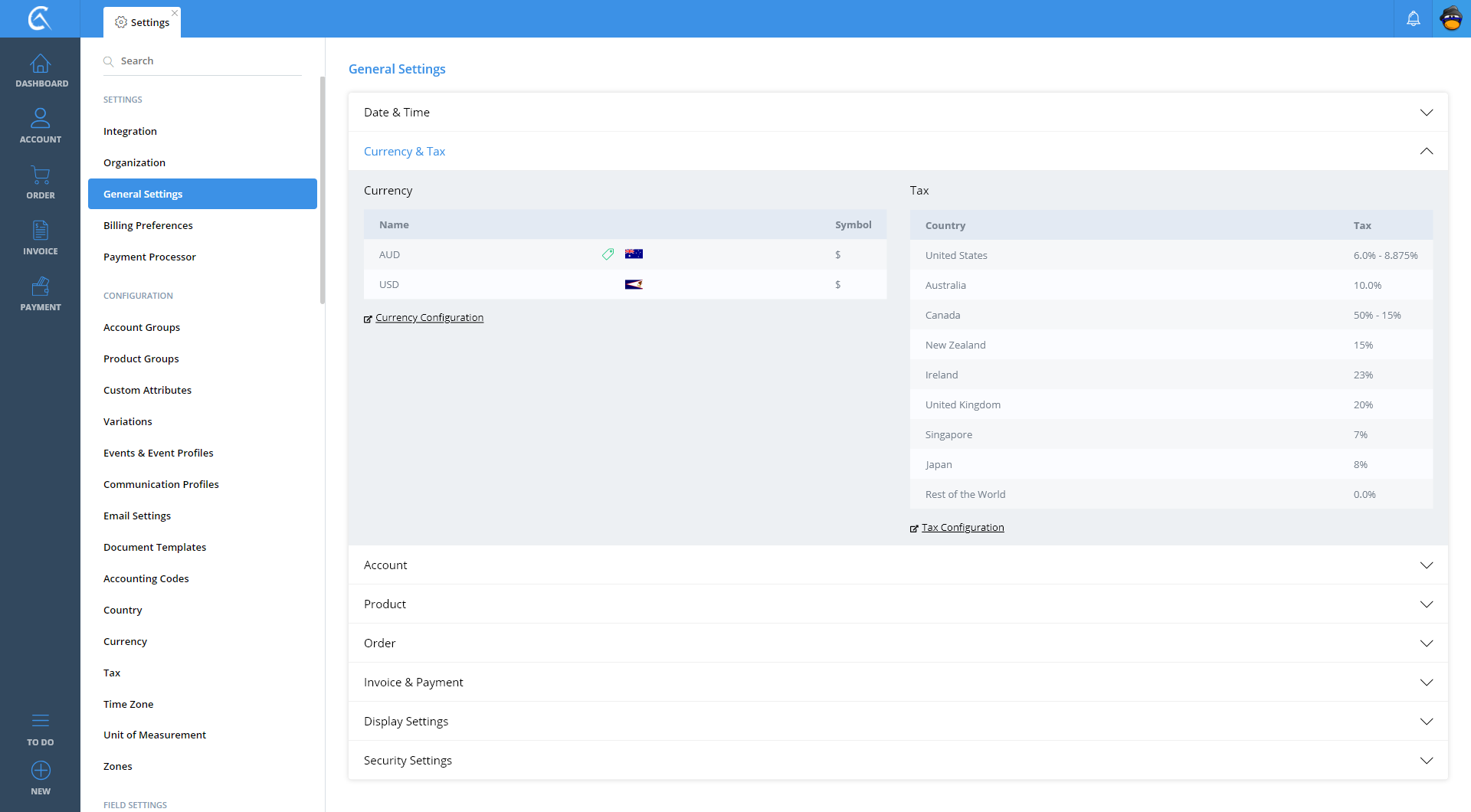Expand the Date & Time section
This screenshot has width=1471, height=812.
click(1426, 113)
